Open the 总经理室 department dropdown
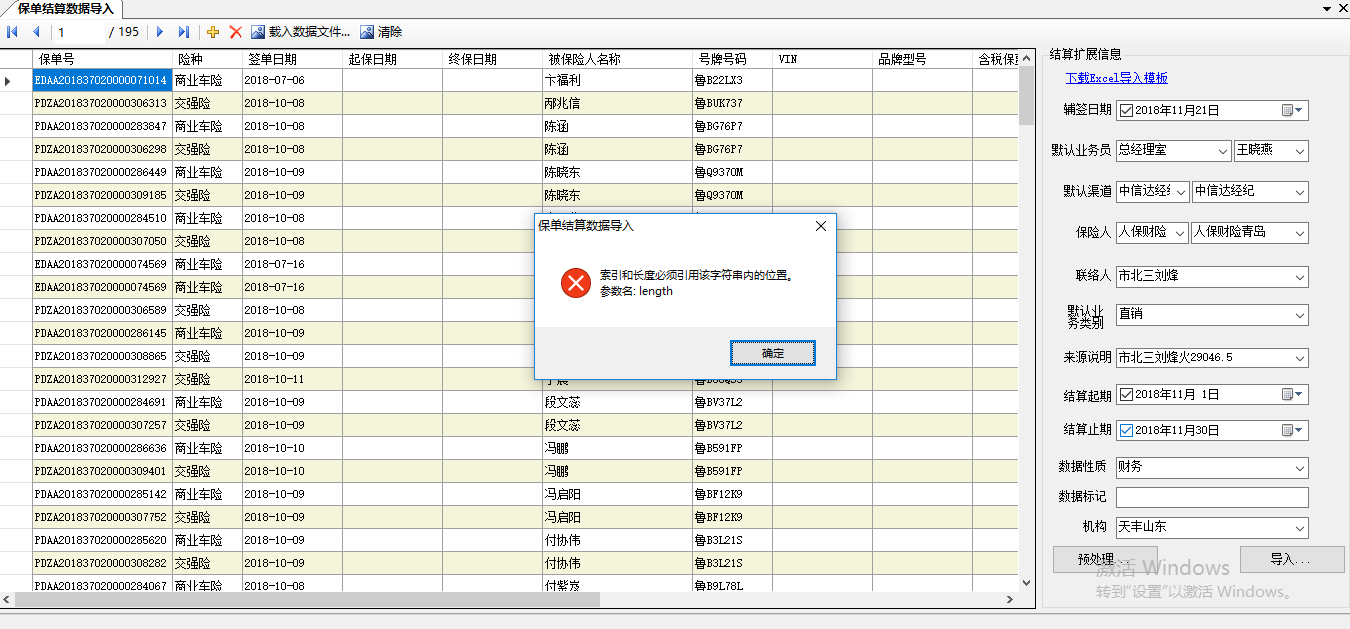This screenshot has width=1350, height=629. [x=1223, y=150]
